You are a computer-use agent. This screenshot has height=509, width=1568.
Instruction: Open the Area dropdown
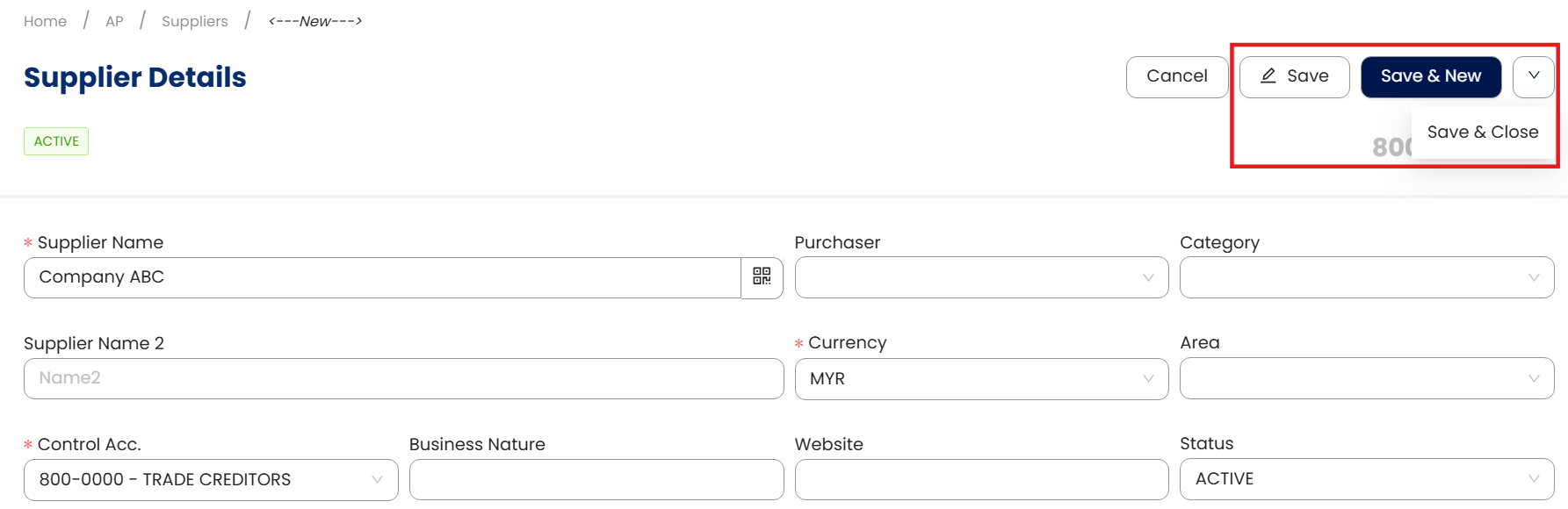click(1366, 378)
